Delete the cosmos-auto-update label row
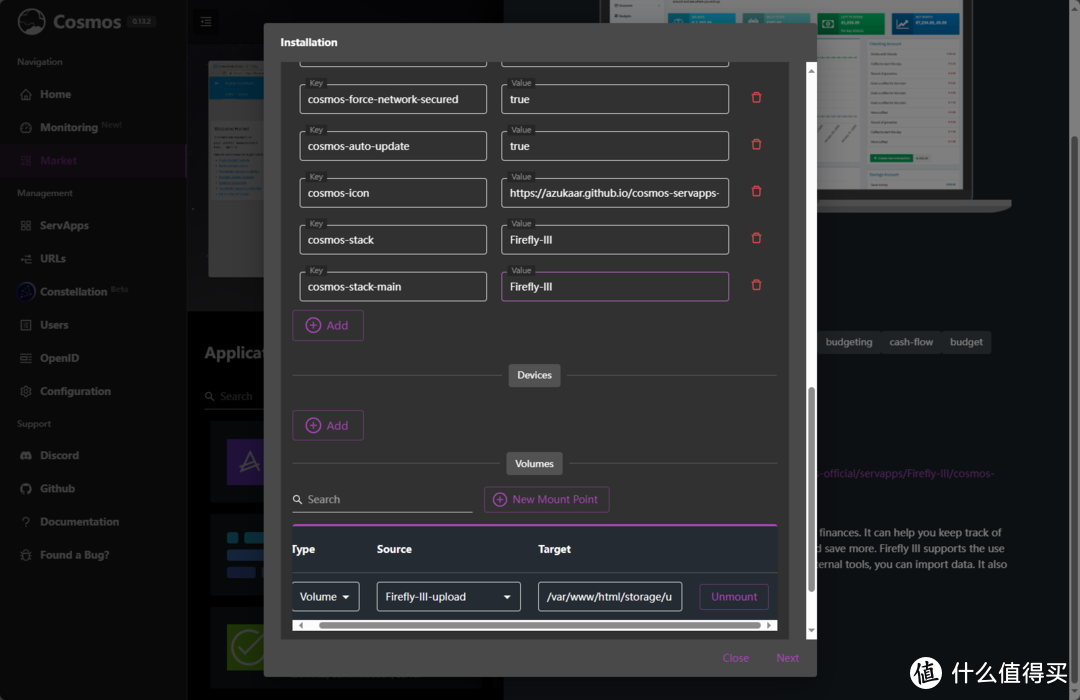This screenshot has height=700, width=1080. (756, 145)
